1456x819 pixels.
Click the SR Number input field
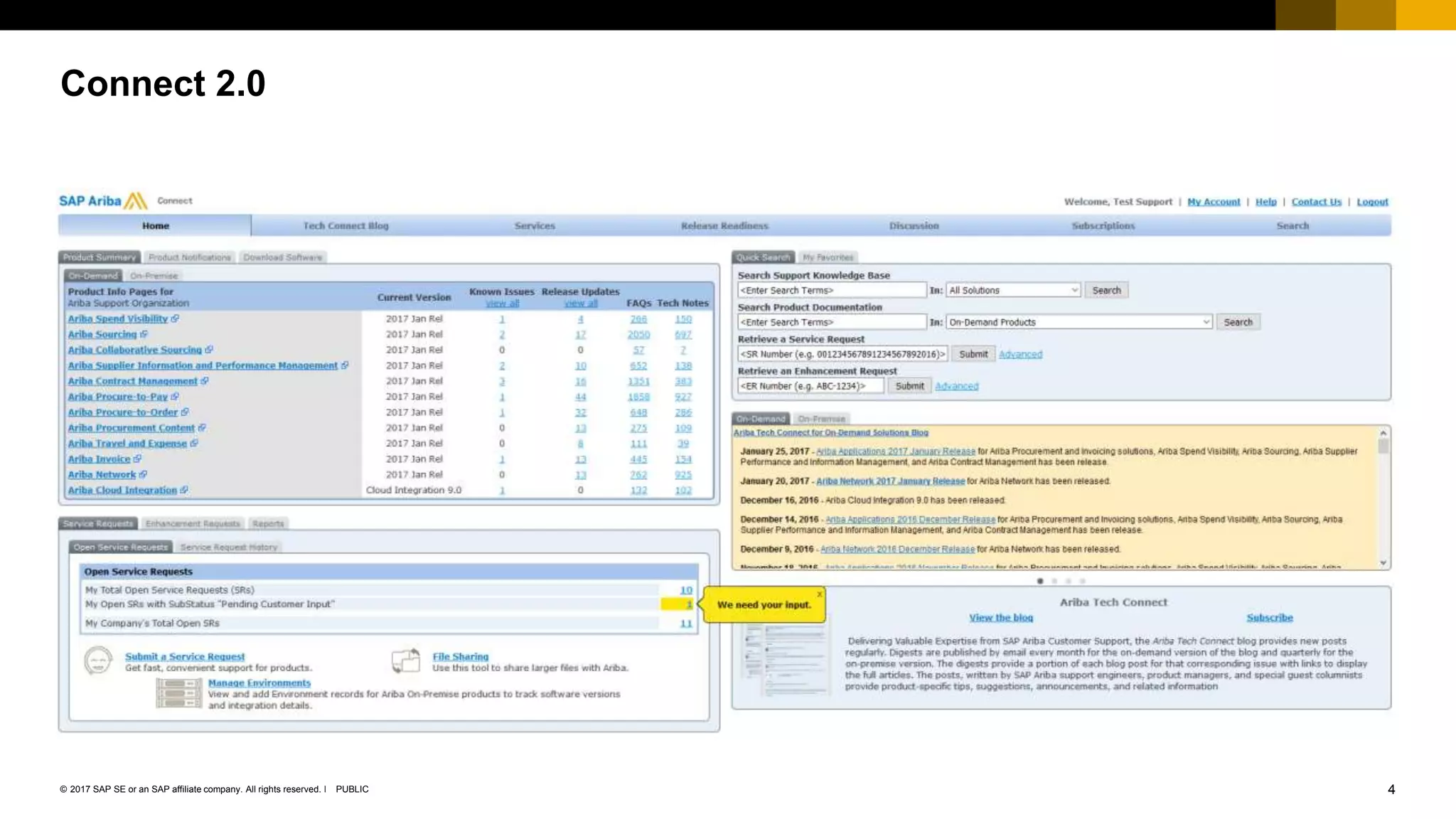pos(842,354)
